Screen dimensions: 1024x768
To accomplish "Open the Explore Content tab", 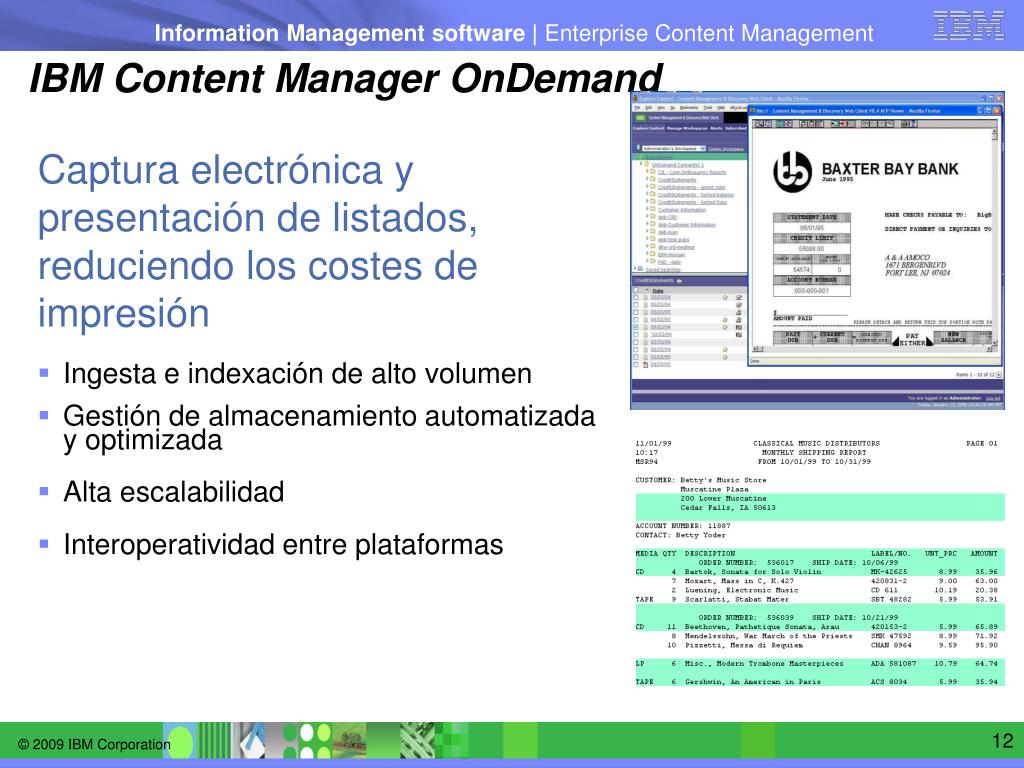I will point(648,129).
